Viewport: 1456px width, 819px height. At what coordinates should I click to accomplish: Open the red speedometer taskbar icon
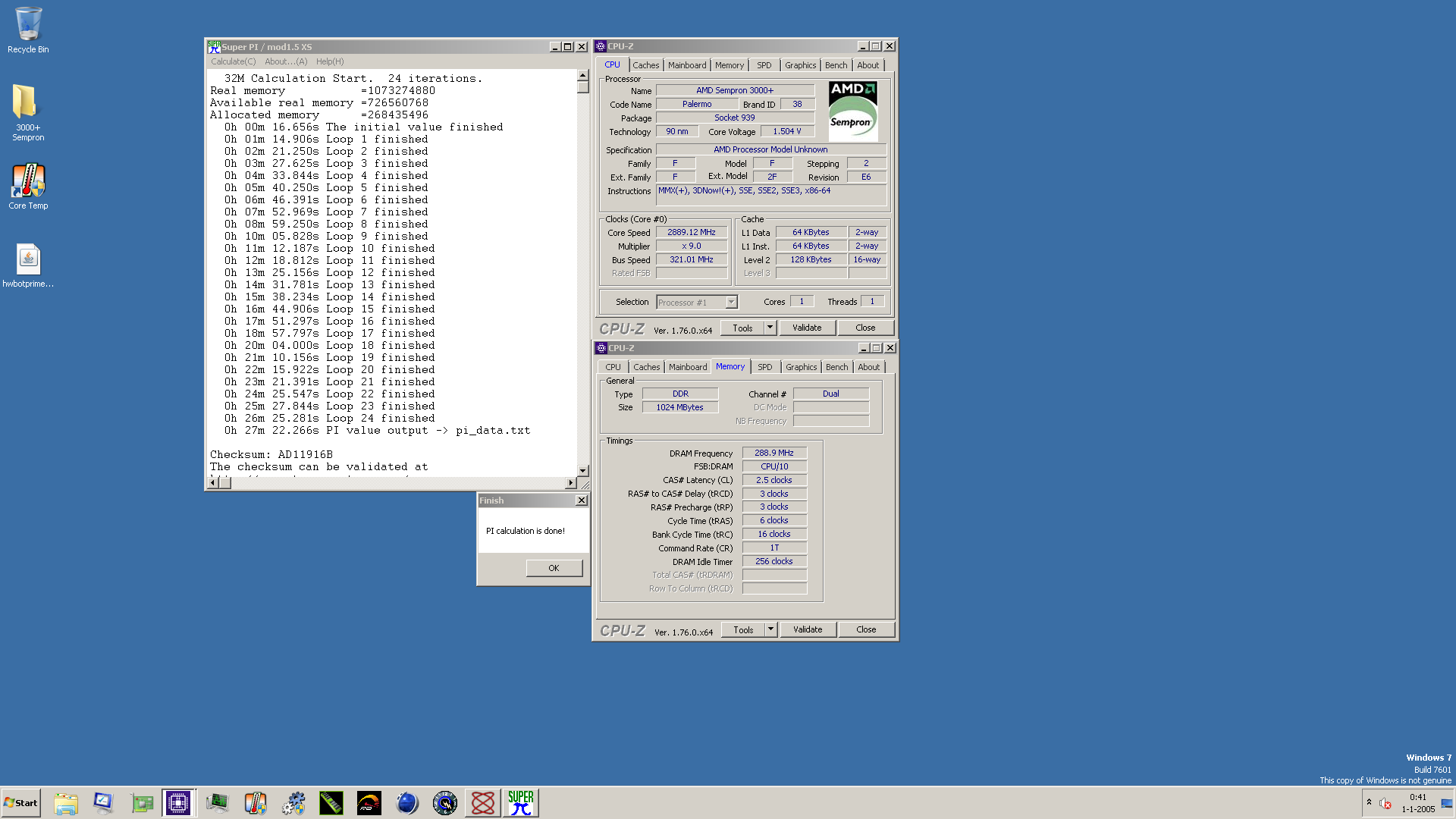(x=369, y=803)
